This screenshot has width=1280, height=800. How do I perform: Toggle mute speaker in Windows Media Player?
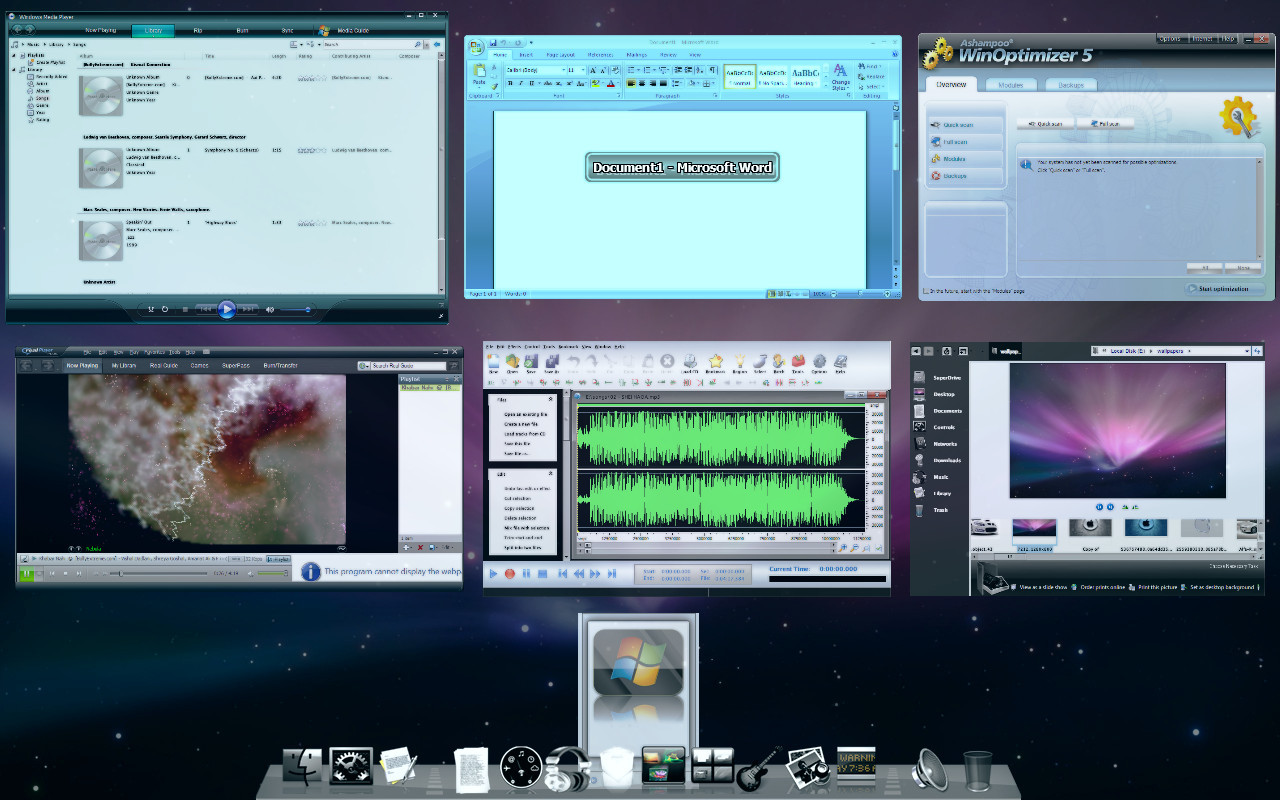coord(270,310)
